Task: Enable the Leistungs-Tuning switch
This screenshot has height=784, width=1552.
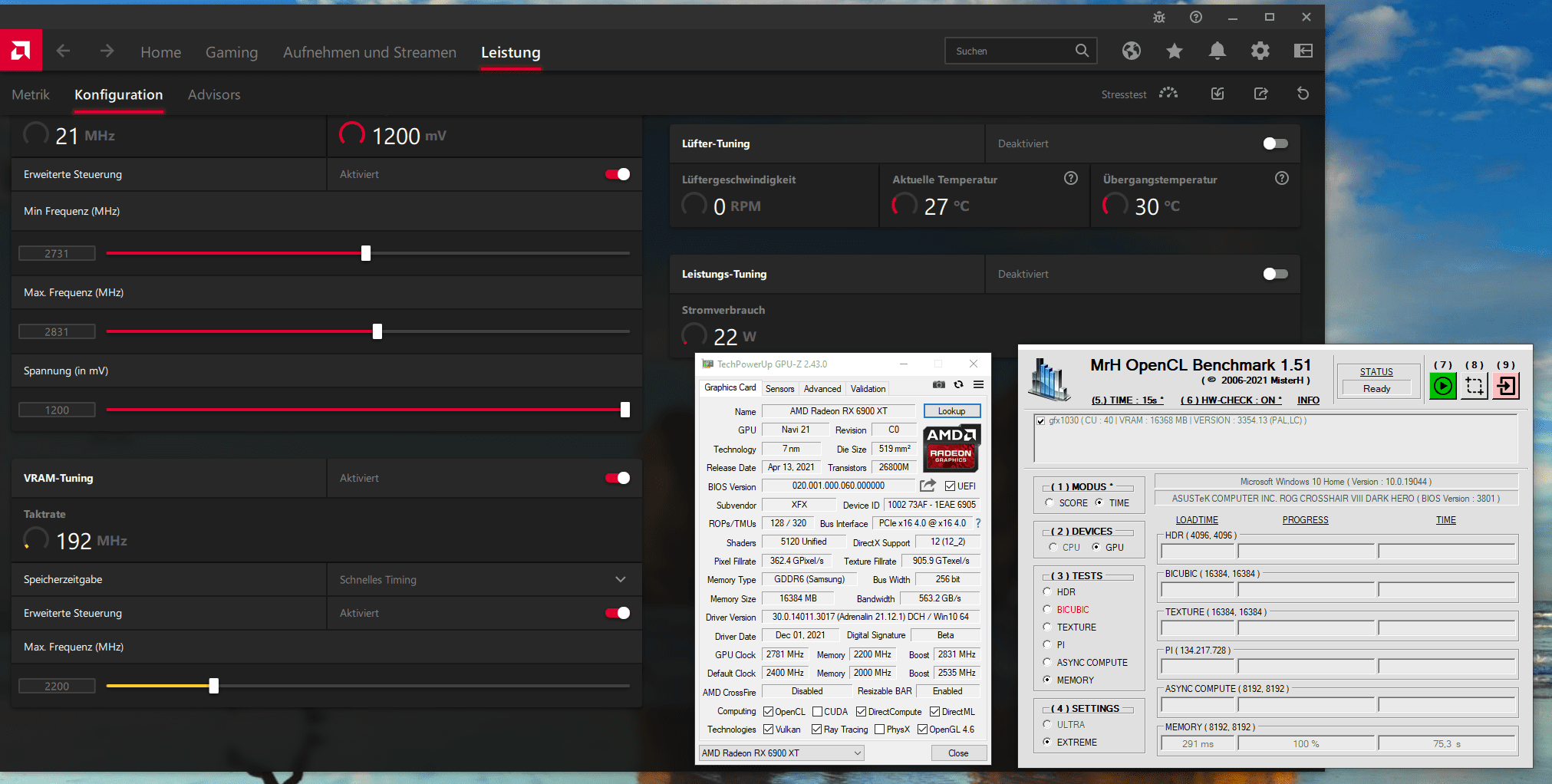Action: (x=1275, y=274)
